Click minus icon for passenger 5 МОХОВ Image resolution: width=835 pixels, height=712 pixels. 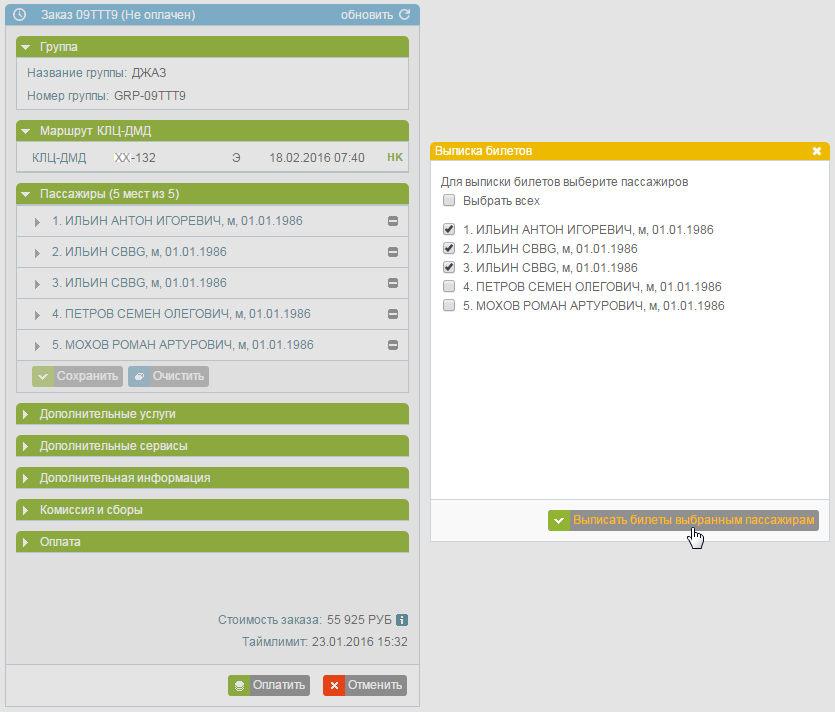[x=393, y=345]
